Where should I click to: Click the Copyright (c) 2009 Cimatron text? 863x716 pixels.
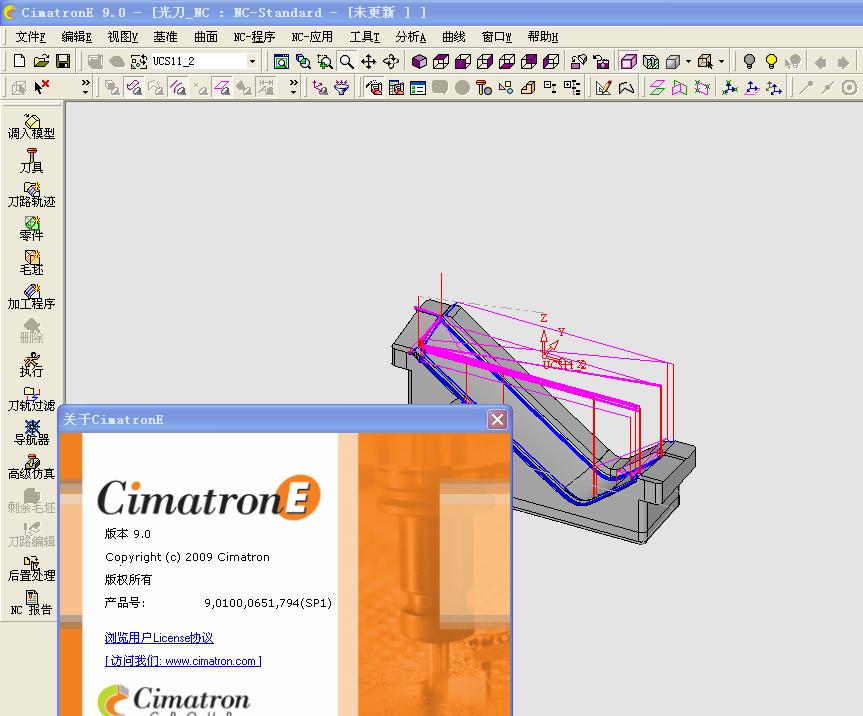(x=187, y=557)
